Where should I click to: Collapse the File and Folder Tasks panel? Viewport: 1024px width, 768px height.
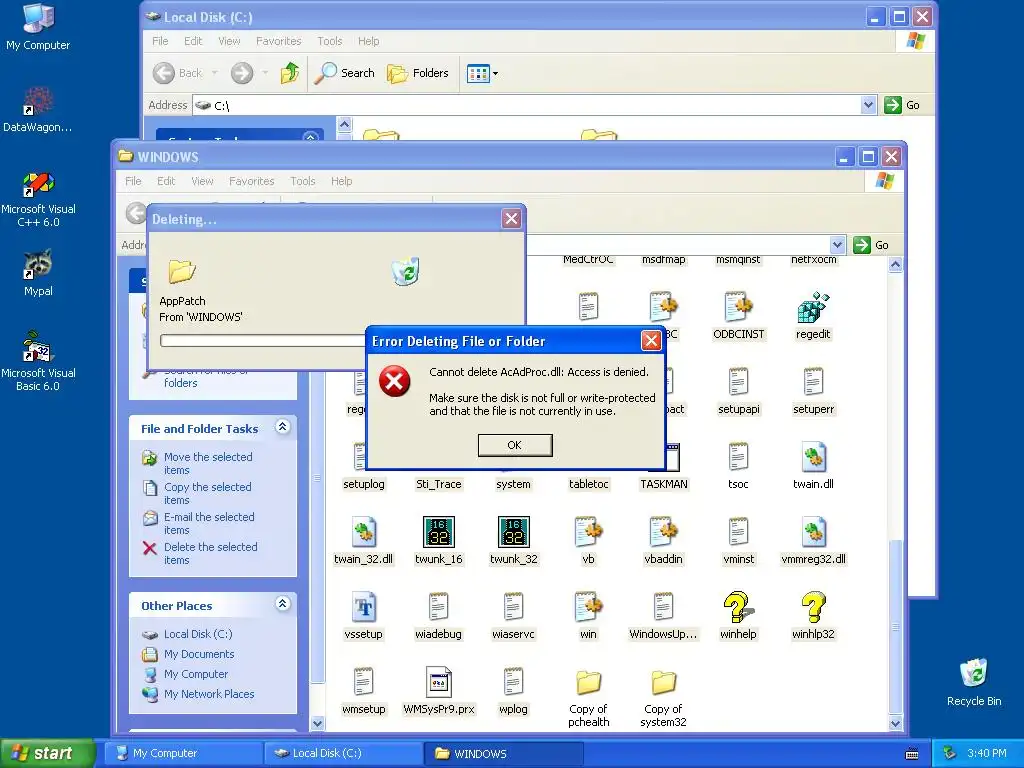point(282,427)
